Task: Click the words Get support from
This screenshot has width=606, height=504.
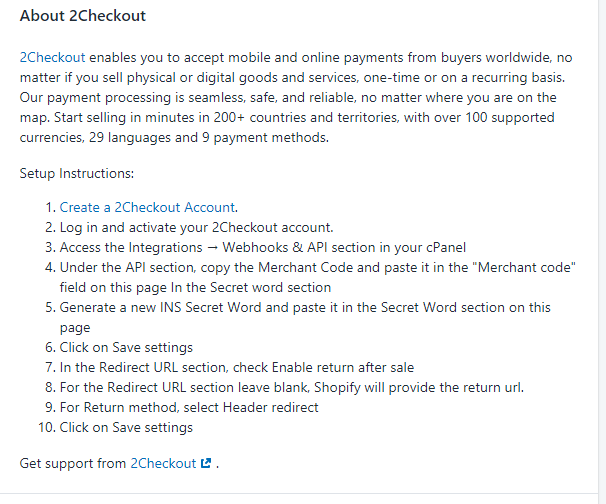Action: click(73, 463)
